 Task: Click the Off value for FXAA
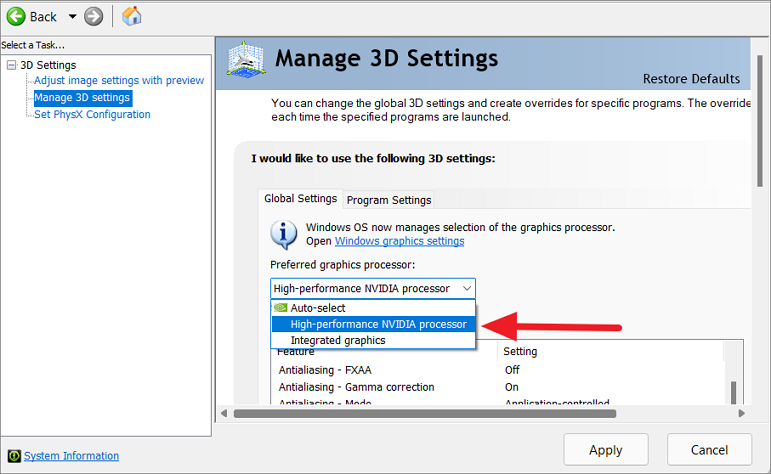(512, 370)
